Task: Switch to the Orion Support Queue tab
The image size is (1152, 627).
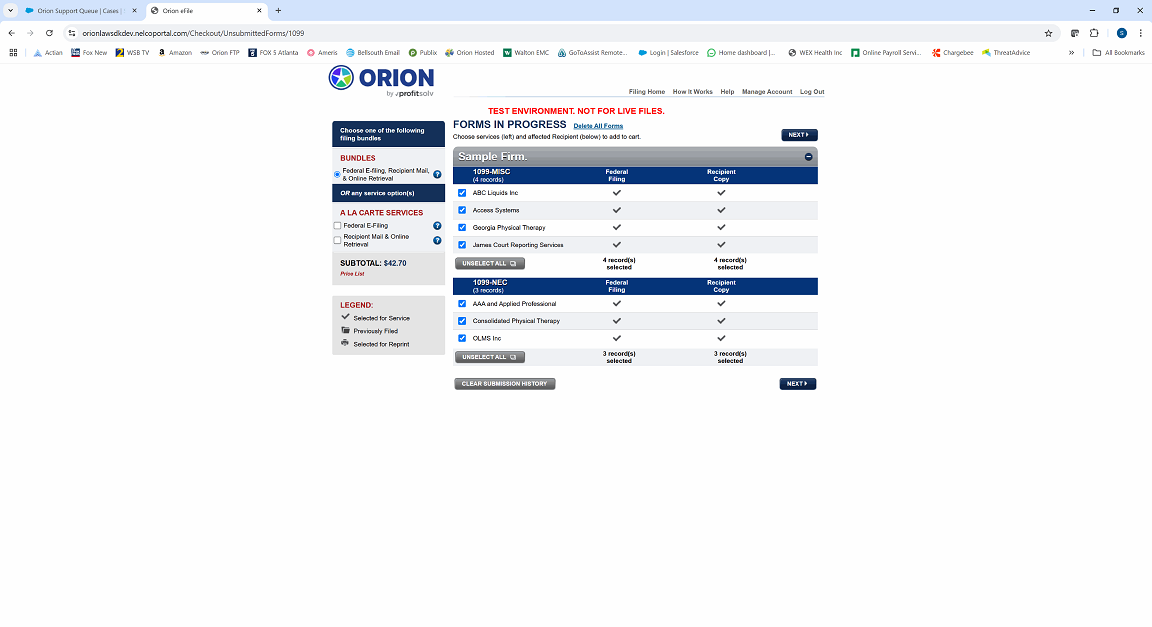Action: pos(79,11)
